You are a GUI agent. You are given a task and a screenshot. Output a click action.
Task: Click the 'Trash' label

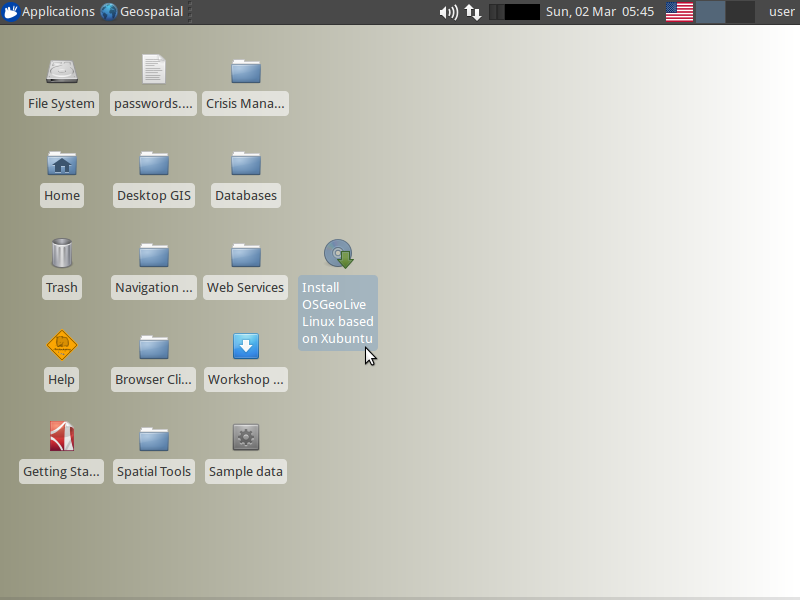pos(62,287)
